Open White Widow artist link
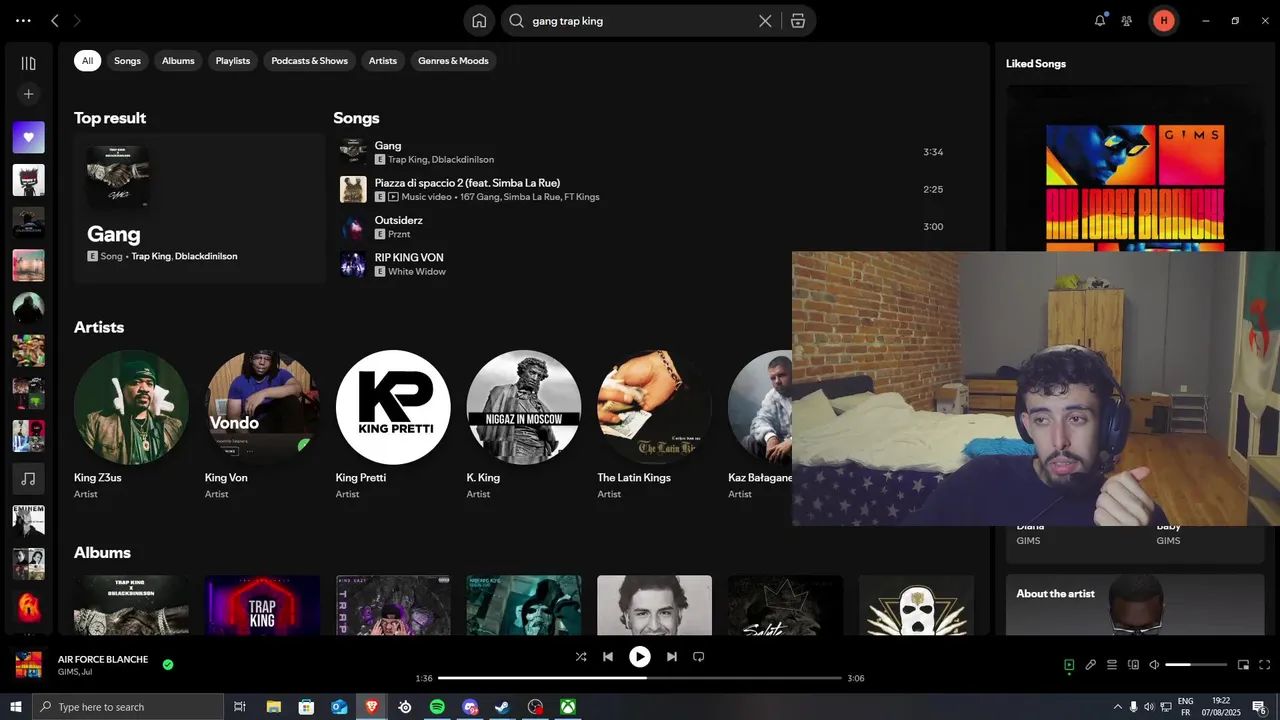This screenshot has width=1280, height=720. point(417,272)
